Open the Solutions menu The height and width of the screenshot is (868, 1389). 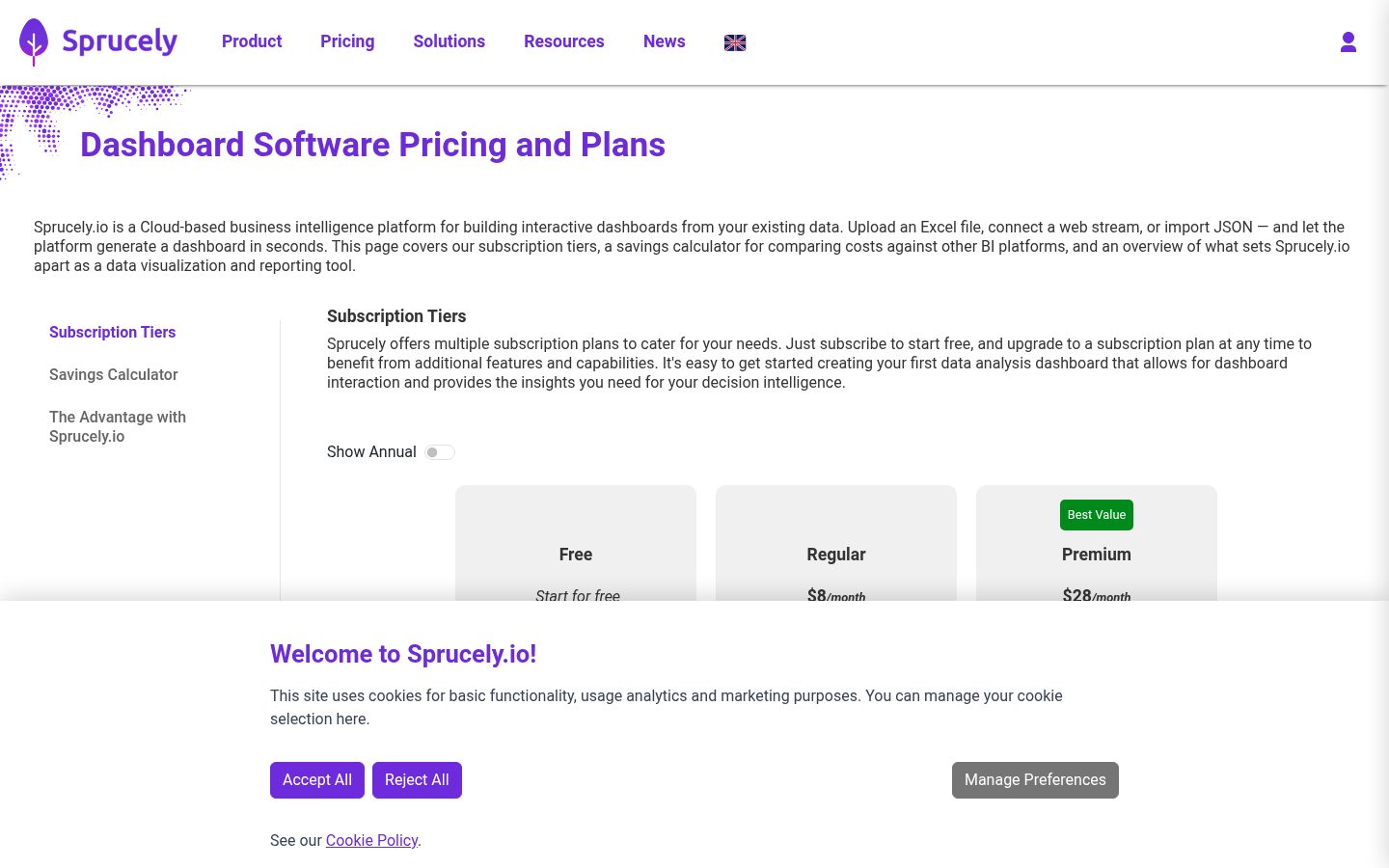[449, 41]
